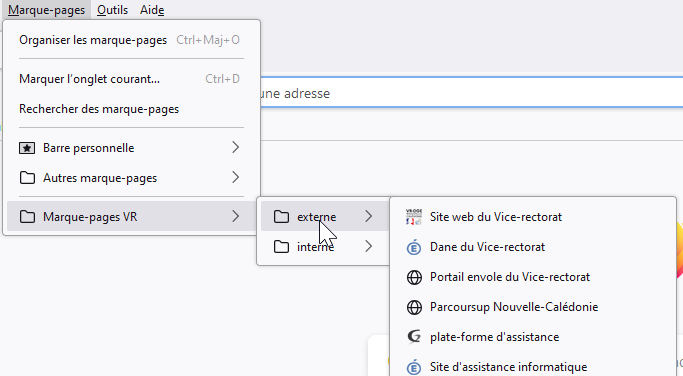Click Rechercher des marque-pages
The height and width of the screenshot is (376, 683).
pyautogui.click(x=132, y=109)
